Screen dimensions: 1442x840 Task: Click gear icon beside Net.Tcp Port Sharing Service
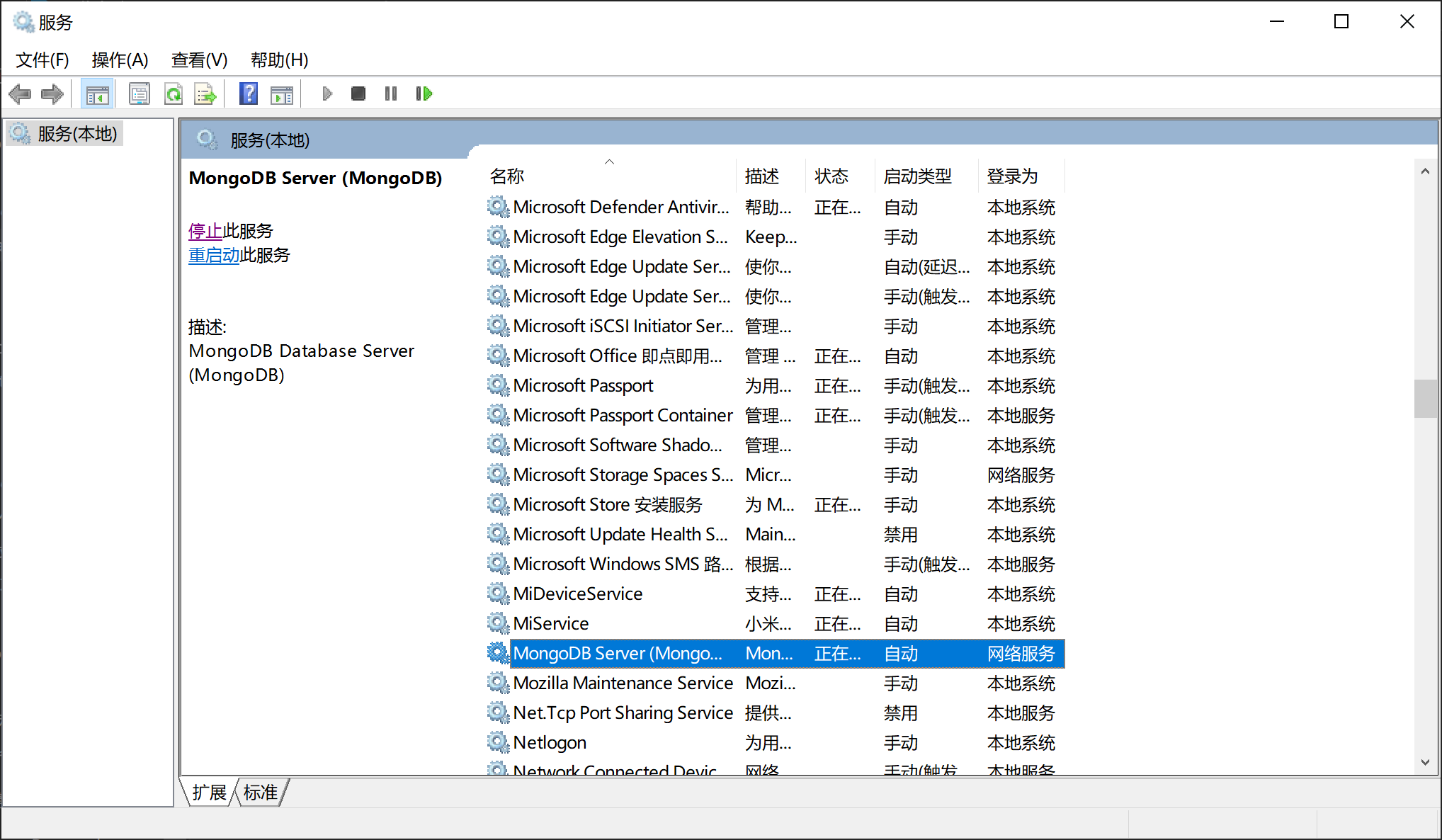coord(498,712)
